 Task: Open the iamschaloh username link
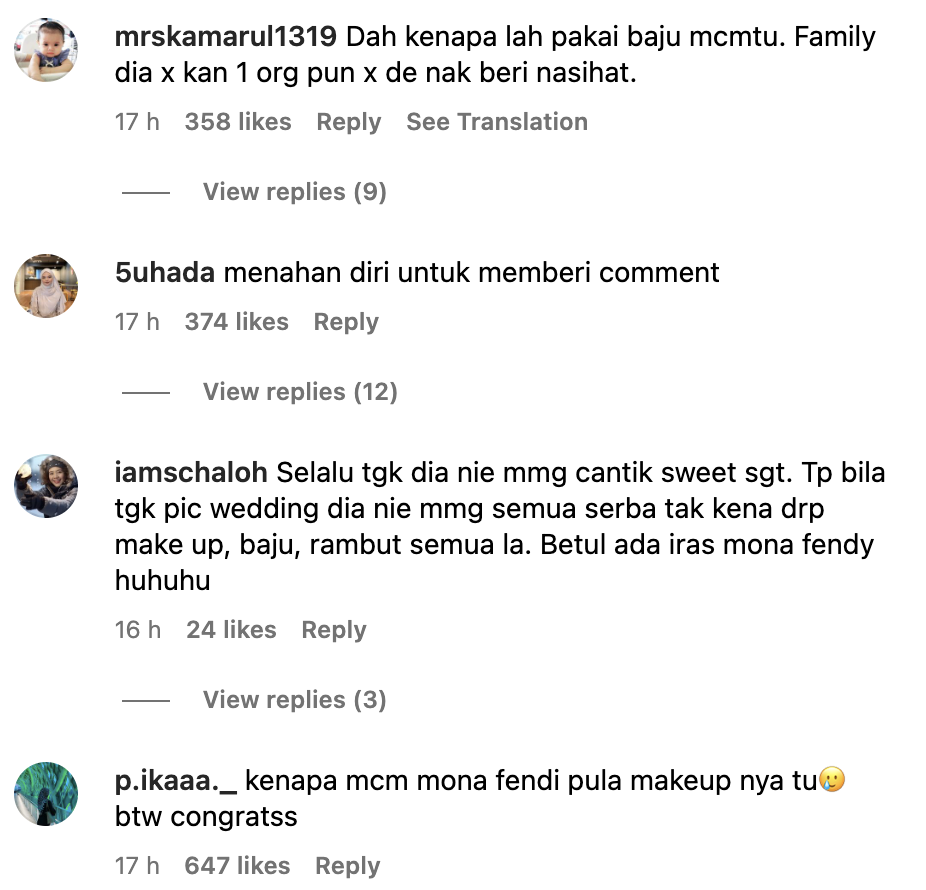(x=191, y=473)
